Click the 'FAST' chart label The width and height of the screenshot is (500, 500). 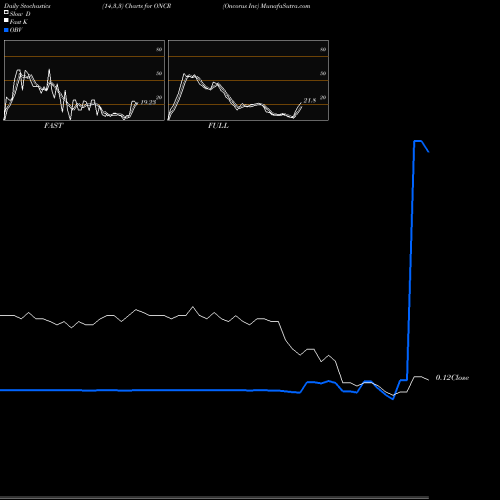pos(53,126)
